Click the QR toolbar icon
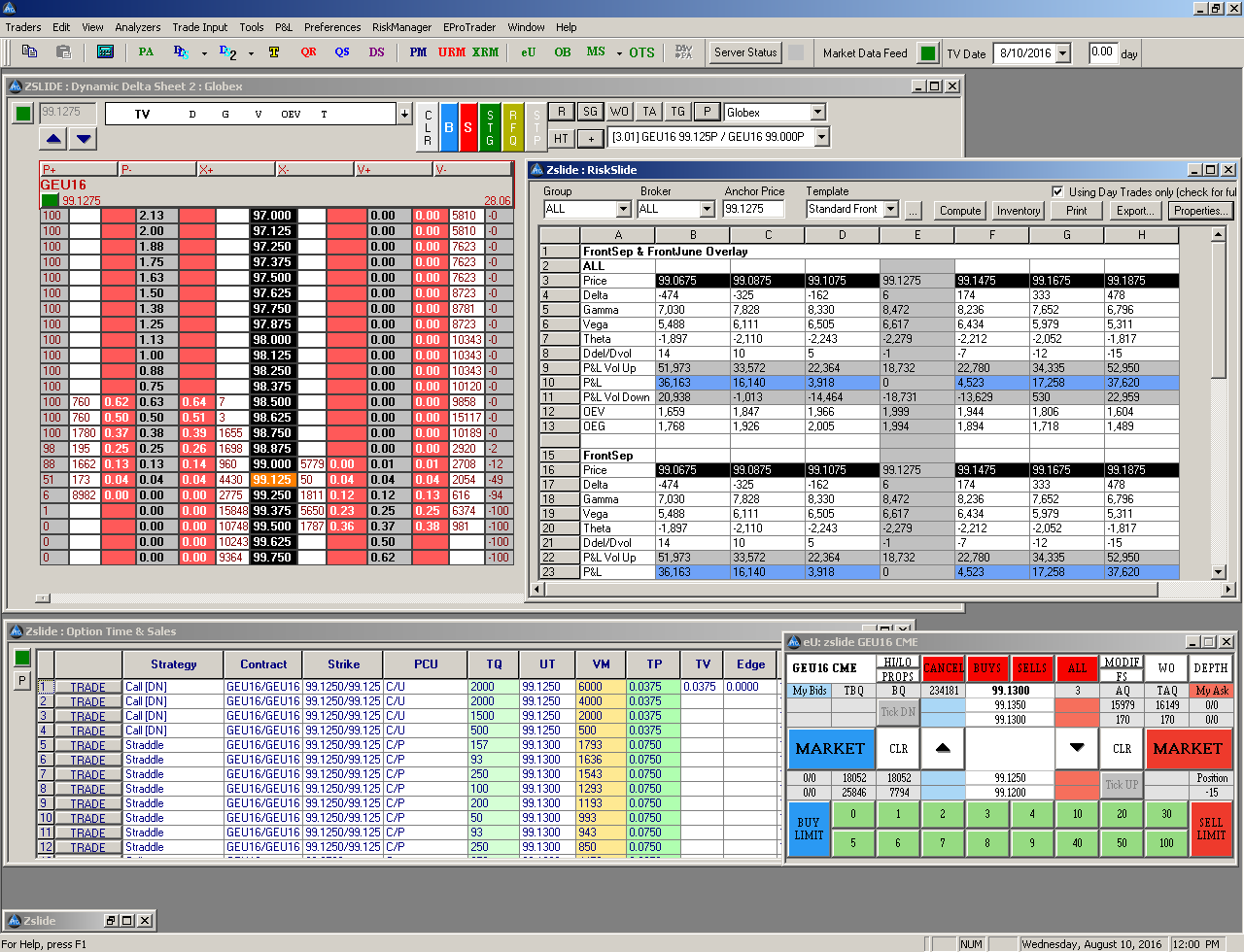Image resolution: width=1244 pixels, height=952 pixels. click(308, 52)
